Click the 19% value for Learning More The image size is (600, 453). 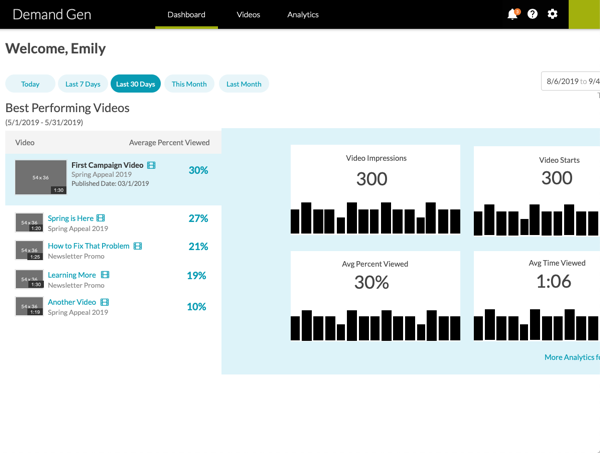(196, 275)
